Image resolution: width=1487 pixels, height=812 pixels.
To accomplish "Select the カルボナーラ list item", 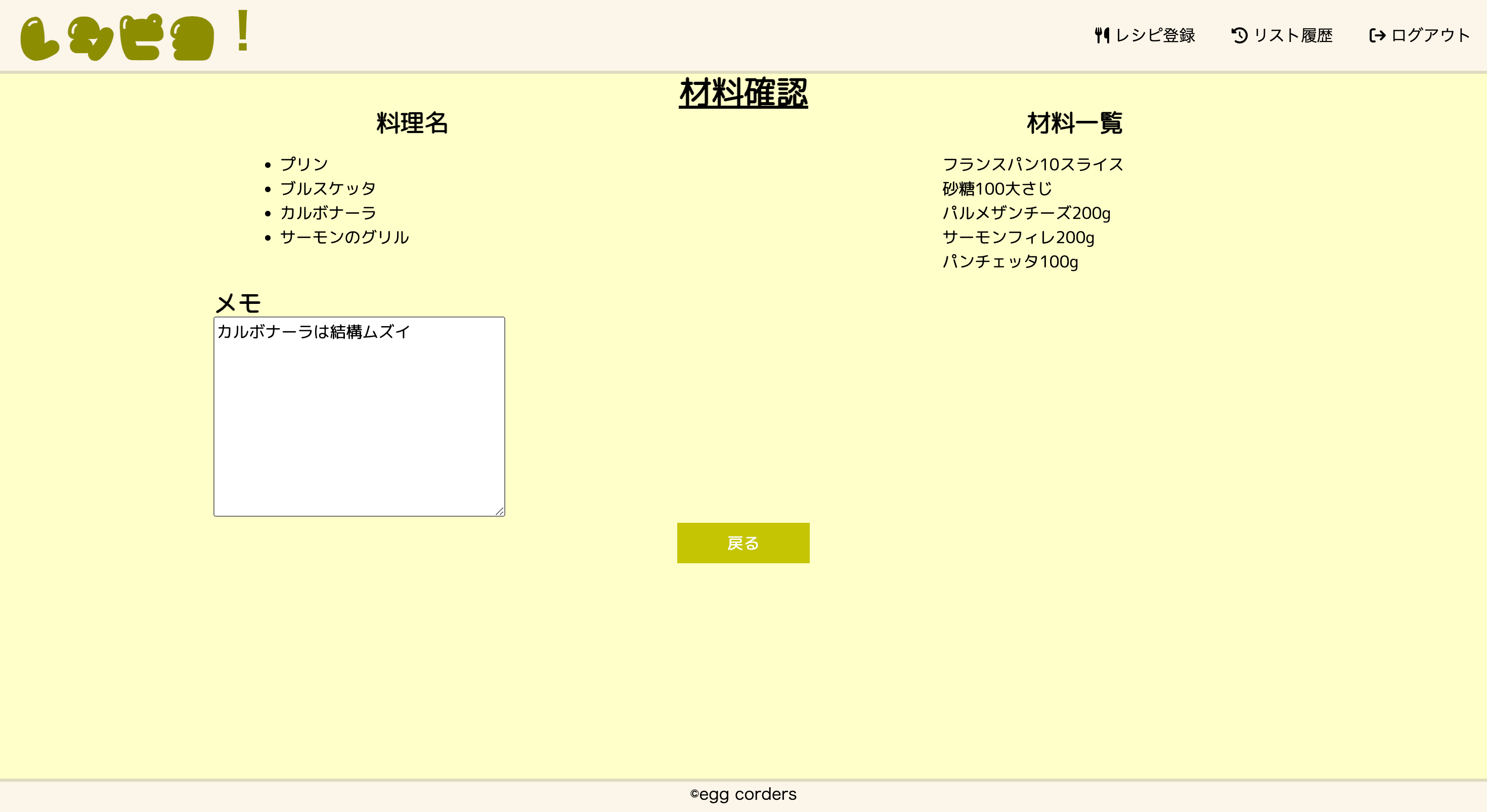I will 328,212.
